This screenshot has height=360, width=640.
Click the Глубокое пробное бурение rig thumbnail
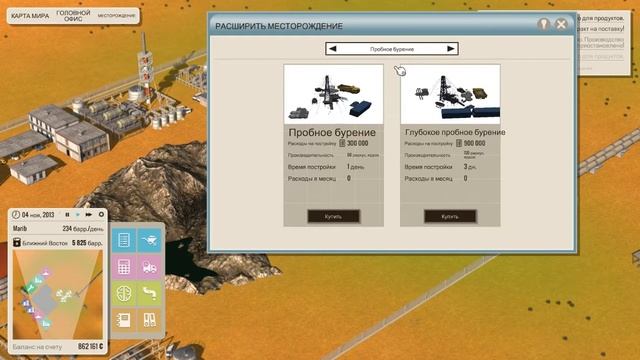450,94
